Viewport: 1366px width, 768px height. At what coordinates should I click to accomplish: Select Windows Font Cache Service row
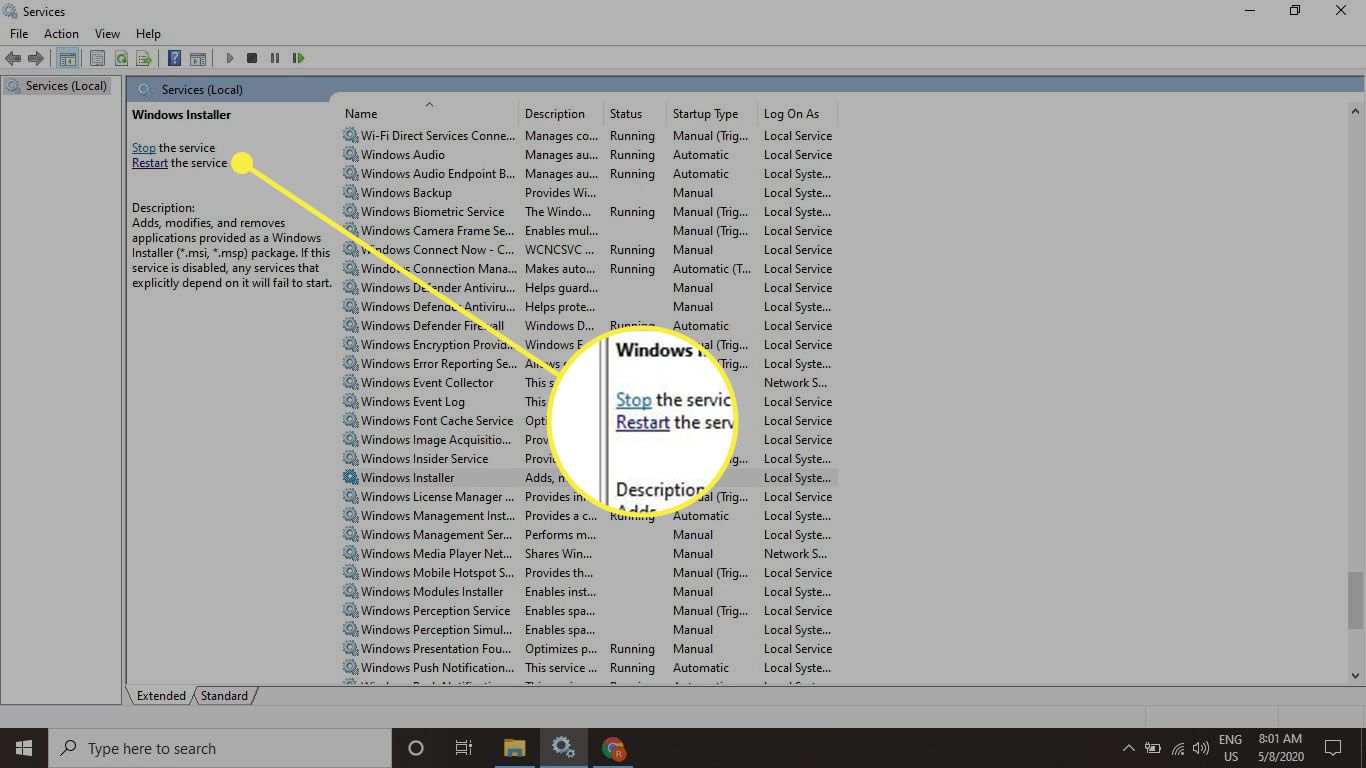pos(590,421)
